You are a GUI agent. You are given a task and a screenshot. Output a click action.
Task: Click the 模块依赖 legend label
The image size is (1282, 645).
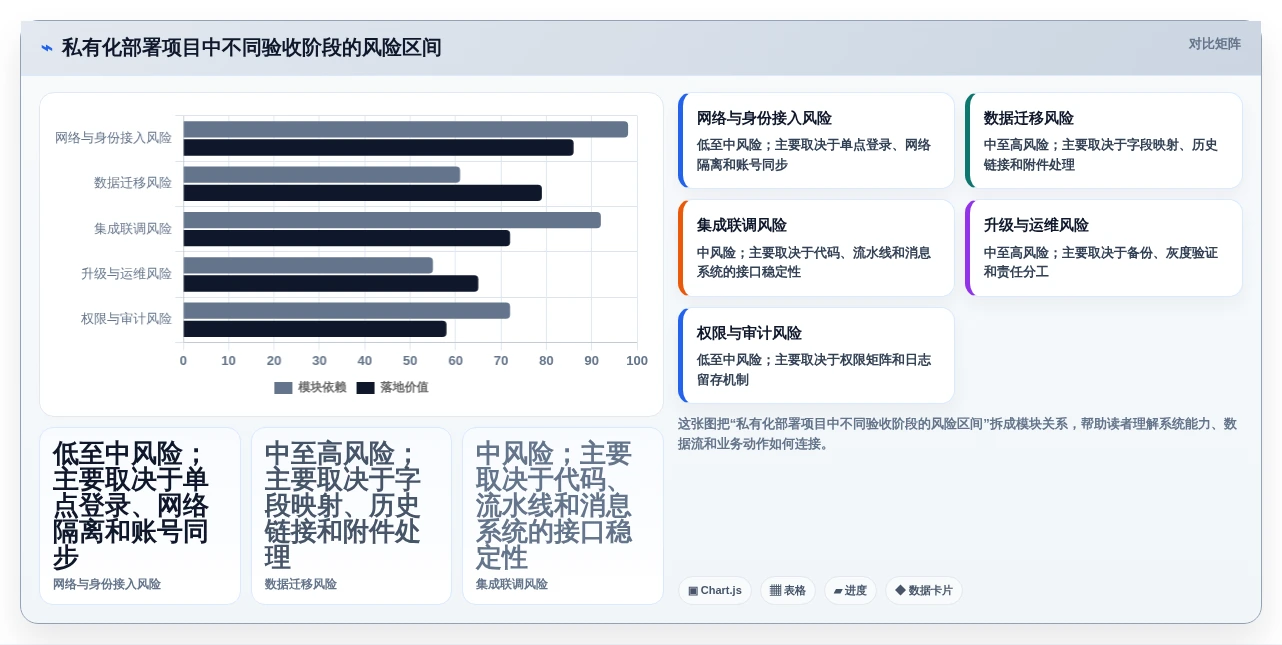[322, 388]
